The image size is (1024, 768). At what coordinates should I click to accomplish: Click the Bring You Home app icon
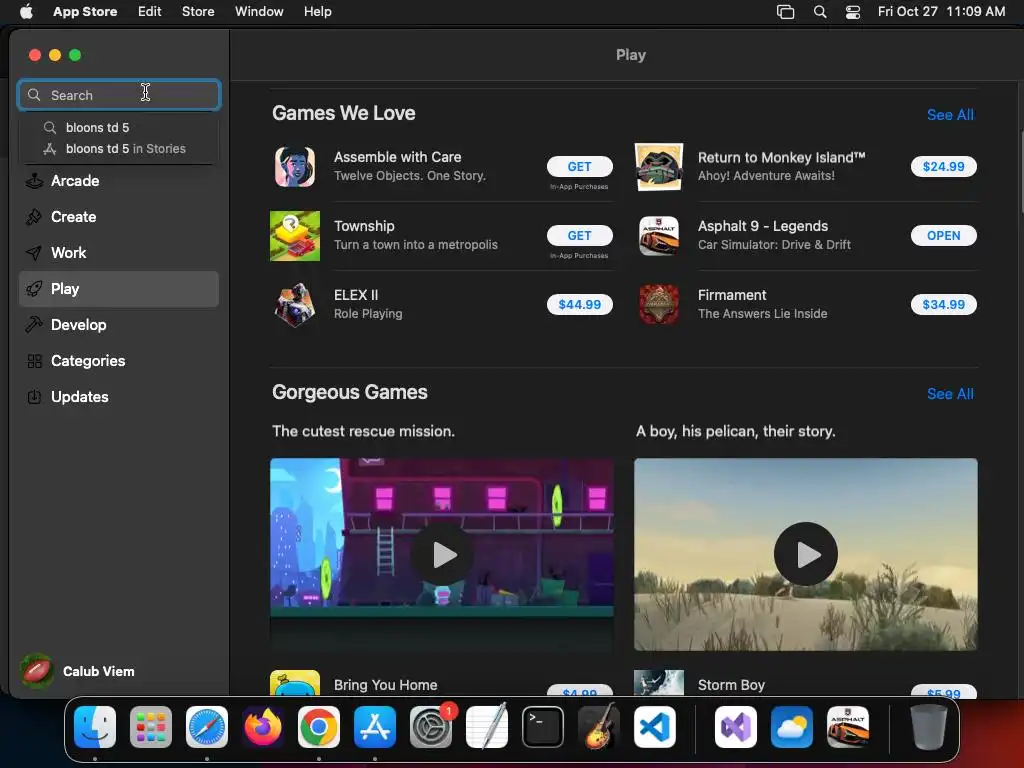tap(295, 682)
